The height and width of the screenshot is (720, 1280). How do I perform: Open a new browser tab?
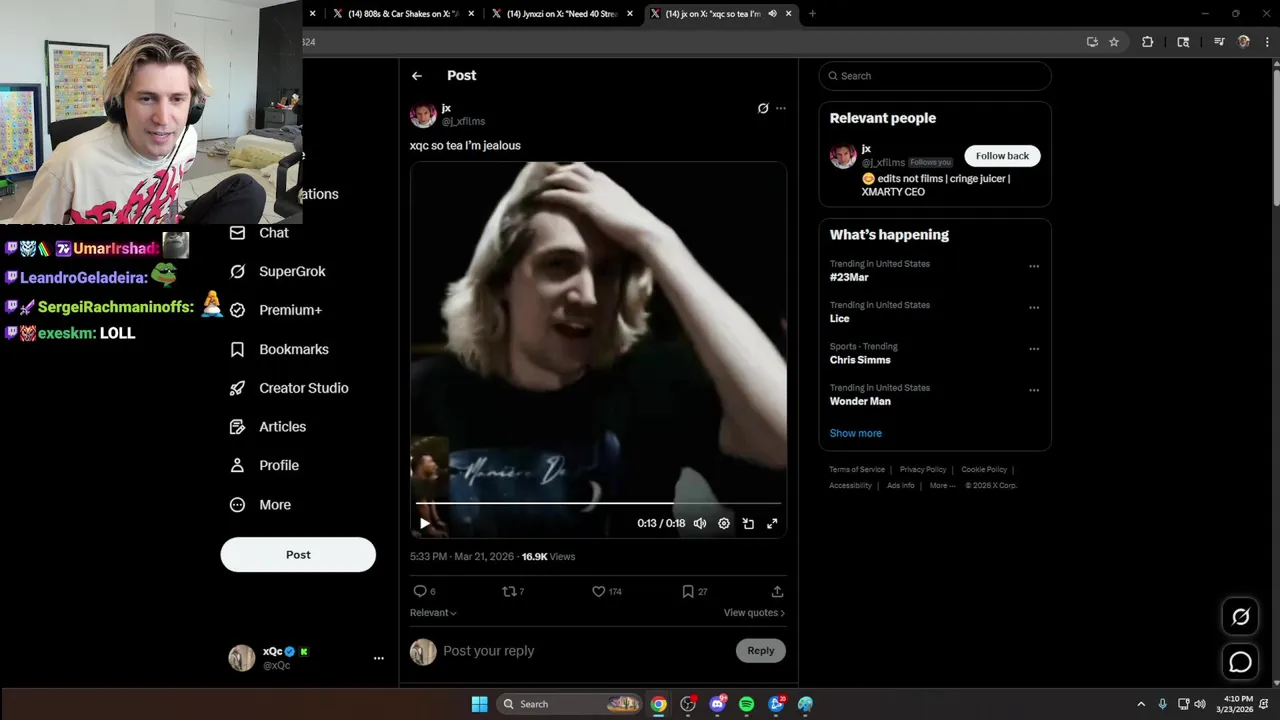click(812, 14)
